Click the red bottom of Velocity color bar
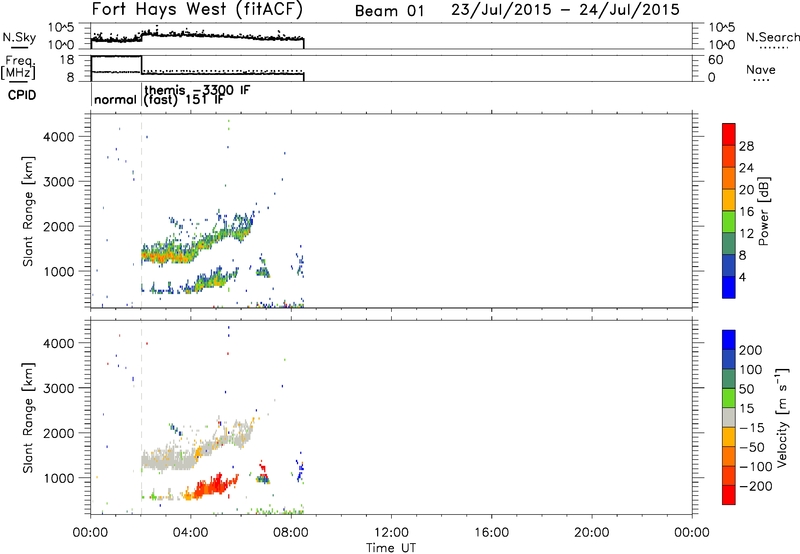The width and height of the screenshot is (800, 554). [x=729, y=495]
